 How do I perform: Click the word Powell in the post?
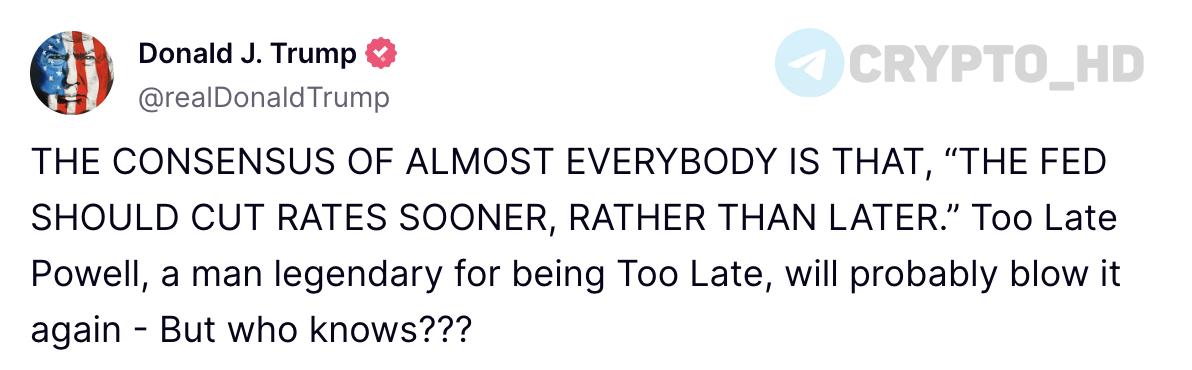(84, 274)
